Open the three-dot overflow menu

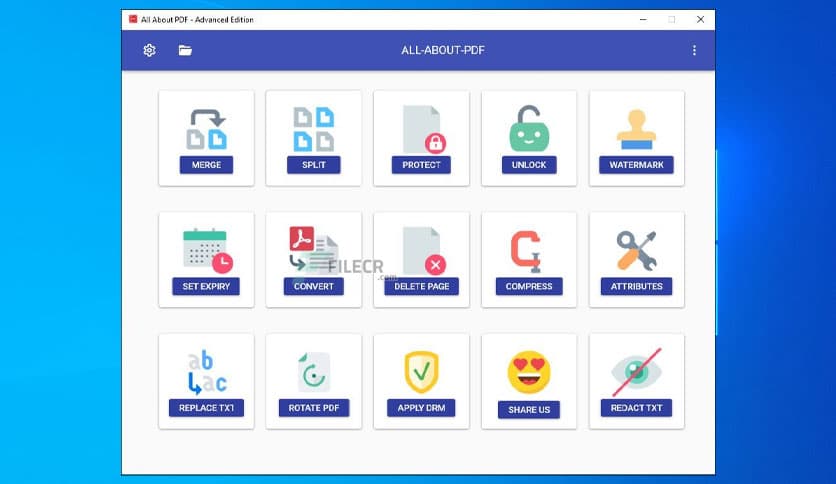click(x=694, y=50)
